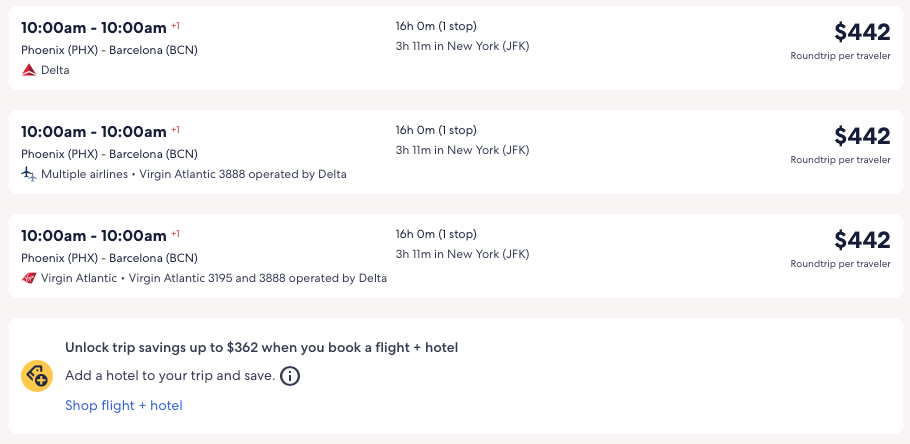Pick the $442 price on Virgin Atlantic flight
910x444 pixels.
(x=862, y=240)
